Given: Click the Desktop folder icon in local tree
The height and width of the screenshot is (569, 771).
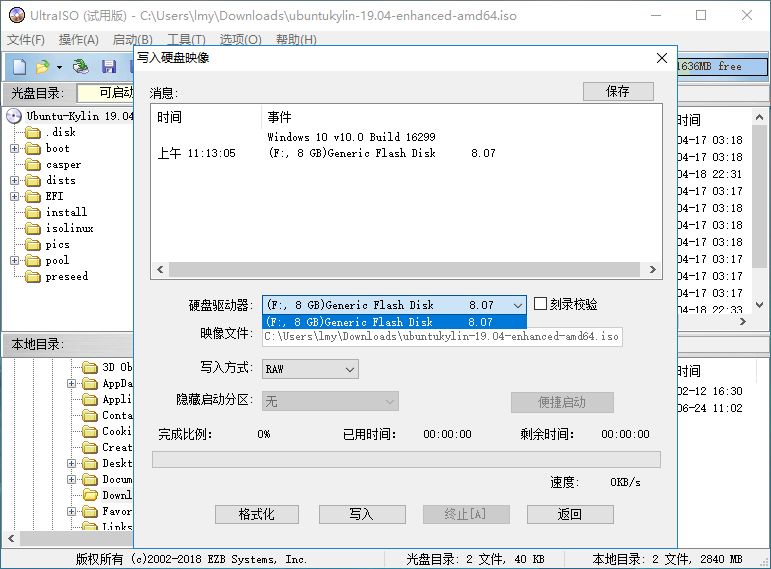Looking at the screenshot, I should 89,463.
